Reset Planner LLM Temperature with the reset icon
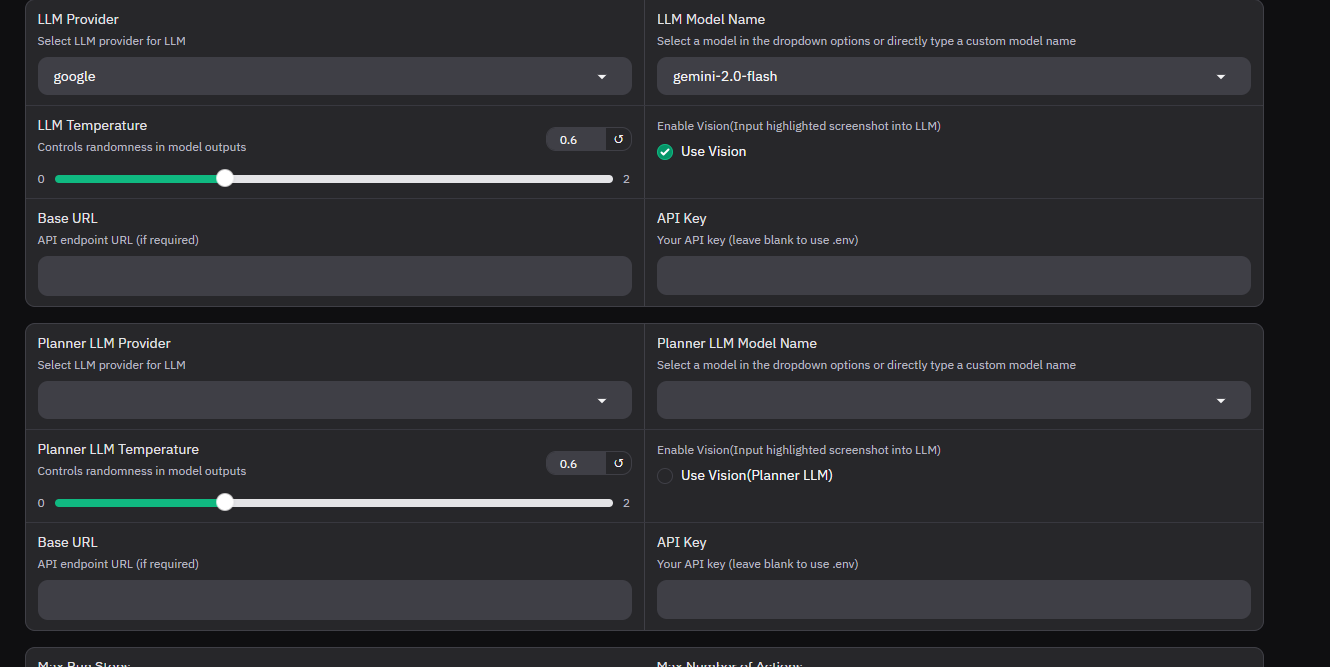The image size is (1330, 667). [x=618, y=464]
